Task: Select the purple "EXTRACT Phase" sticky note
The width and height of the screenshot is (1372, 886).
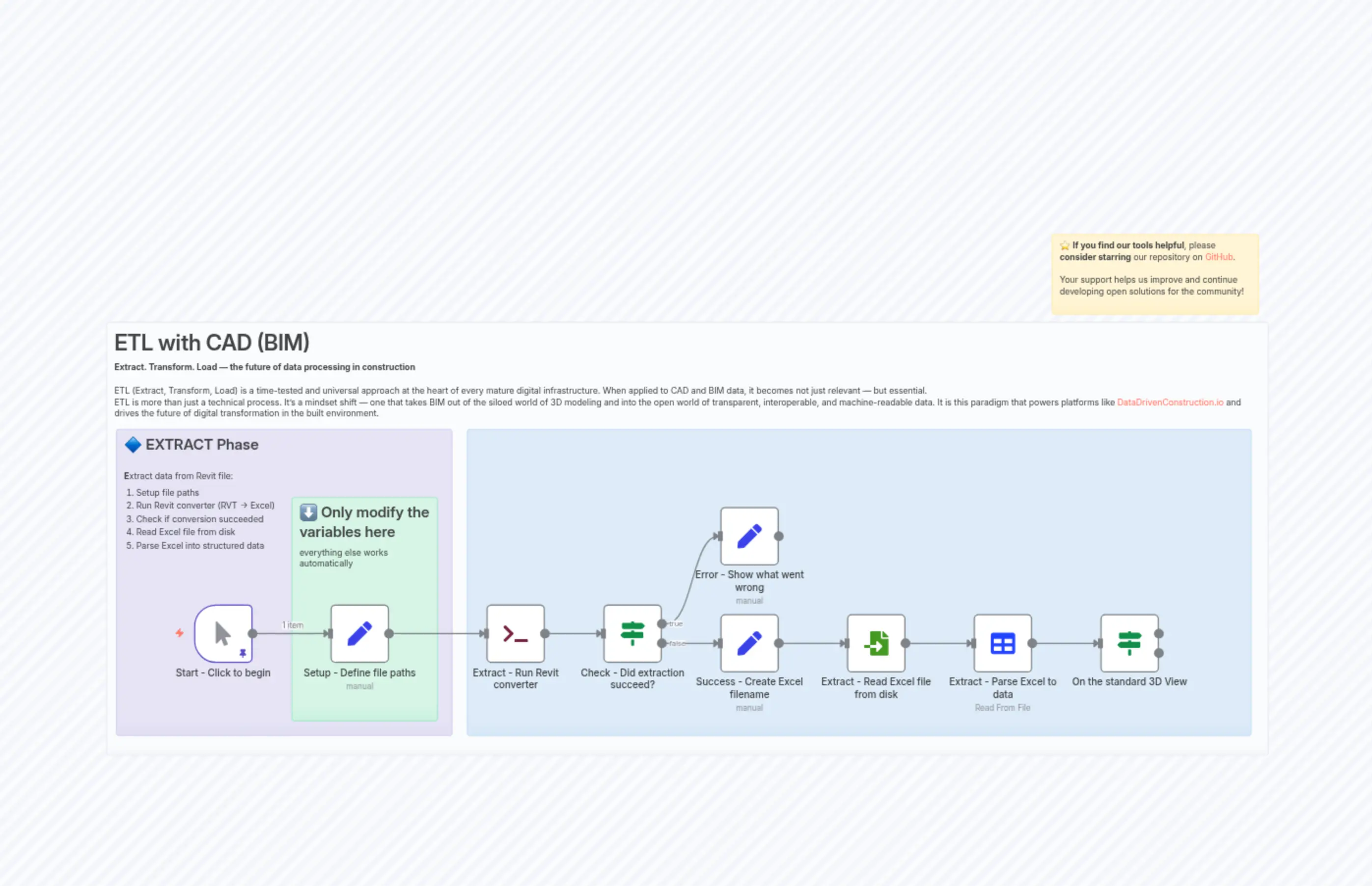Action: [x=201, y=444]
